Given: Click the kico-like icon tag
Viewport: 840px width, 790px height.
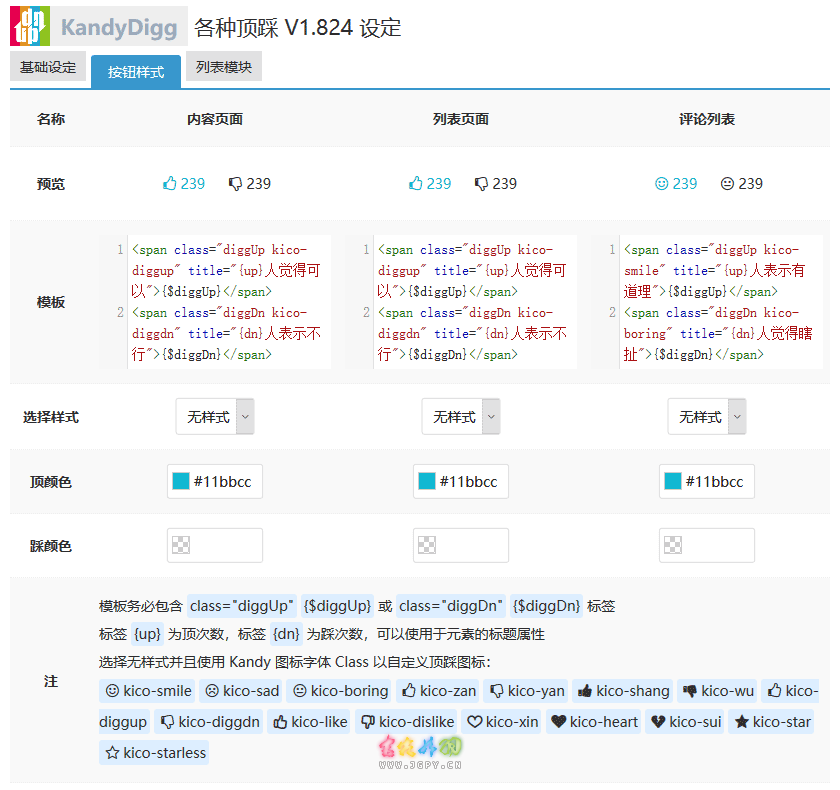Looking at the screenshot, I should click(310, 722).
